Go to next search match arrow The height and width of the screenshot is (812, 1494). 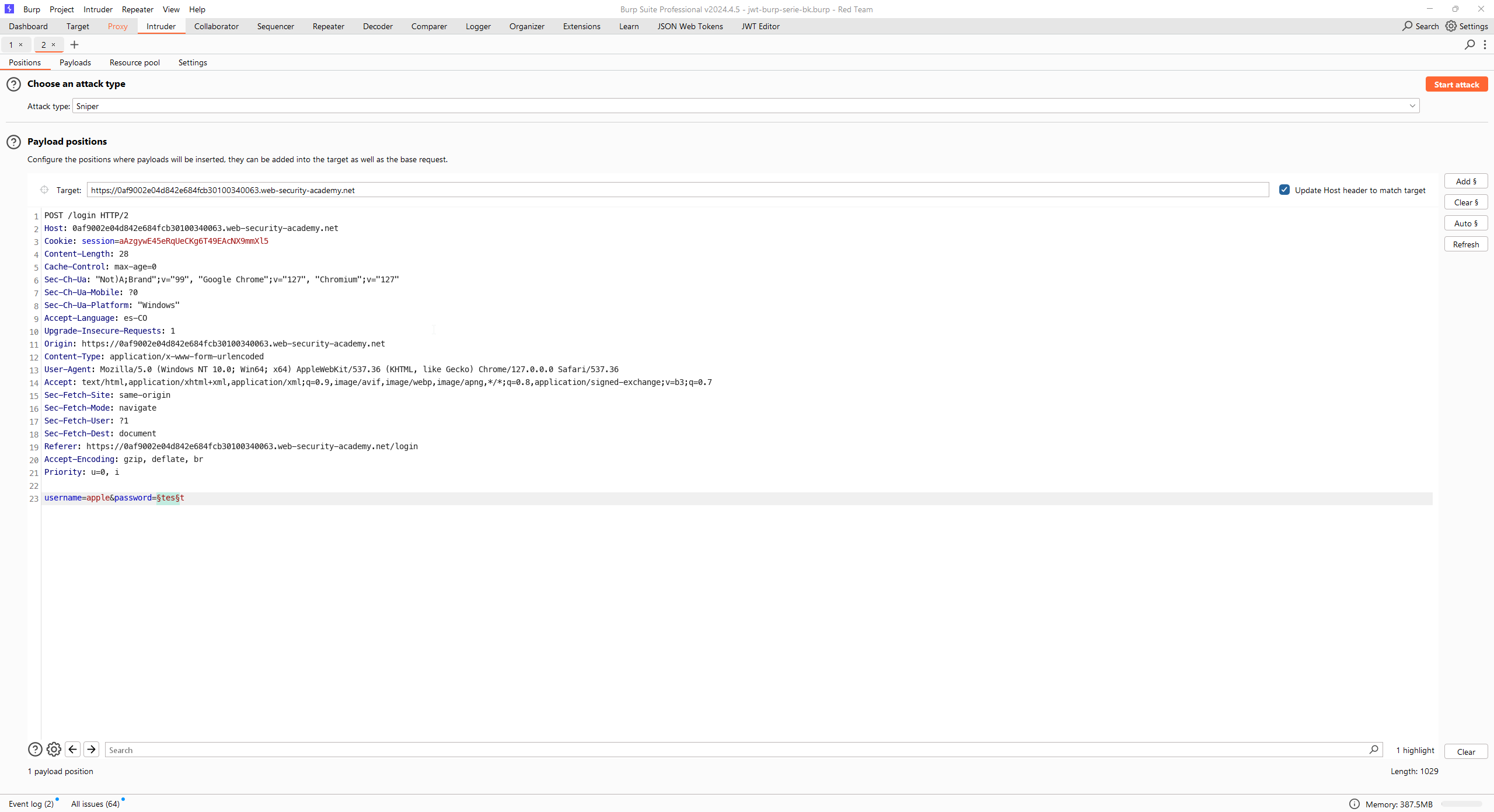tap(92, 750)
